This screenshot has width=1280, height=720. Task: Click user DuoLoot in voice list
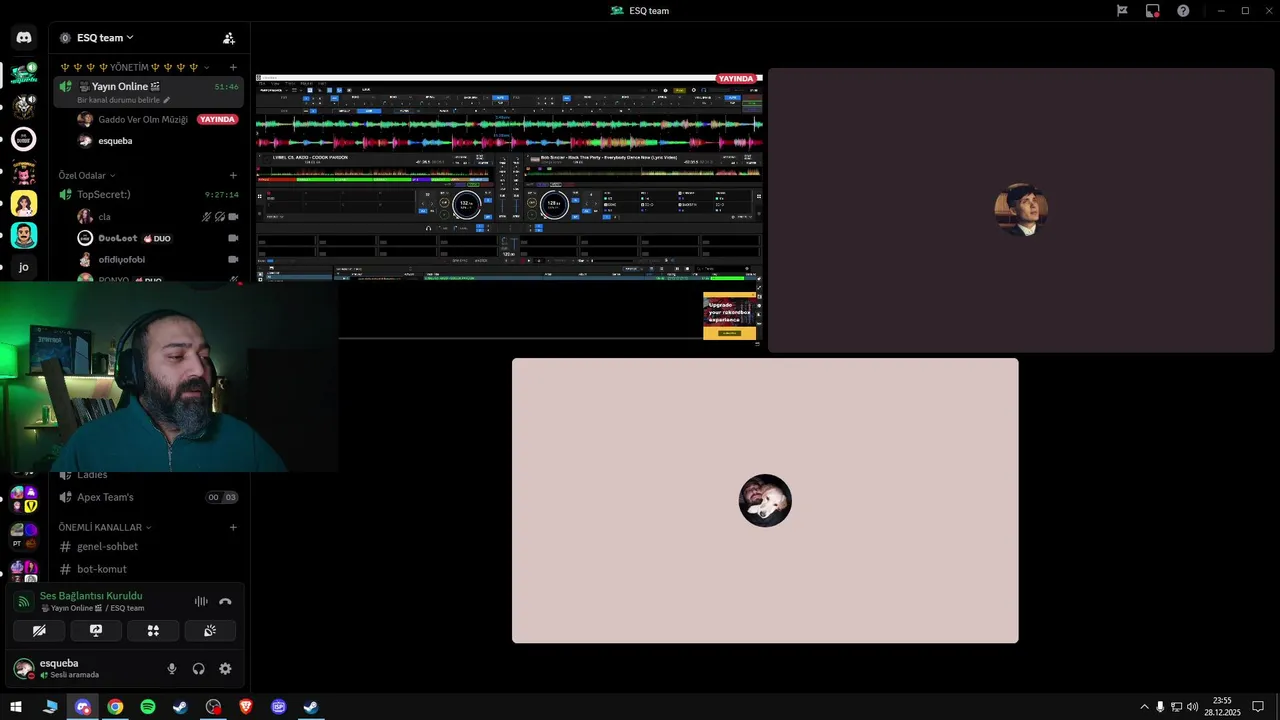117,238
